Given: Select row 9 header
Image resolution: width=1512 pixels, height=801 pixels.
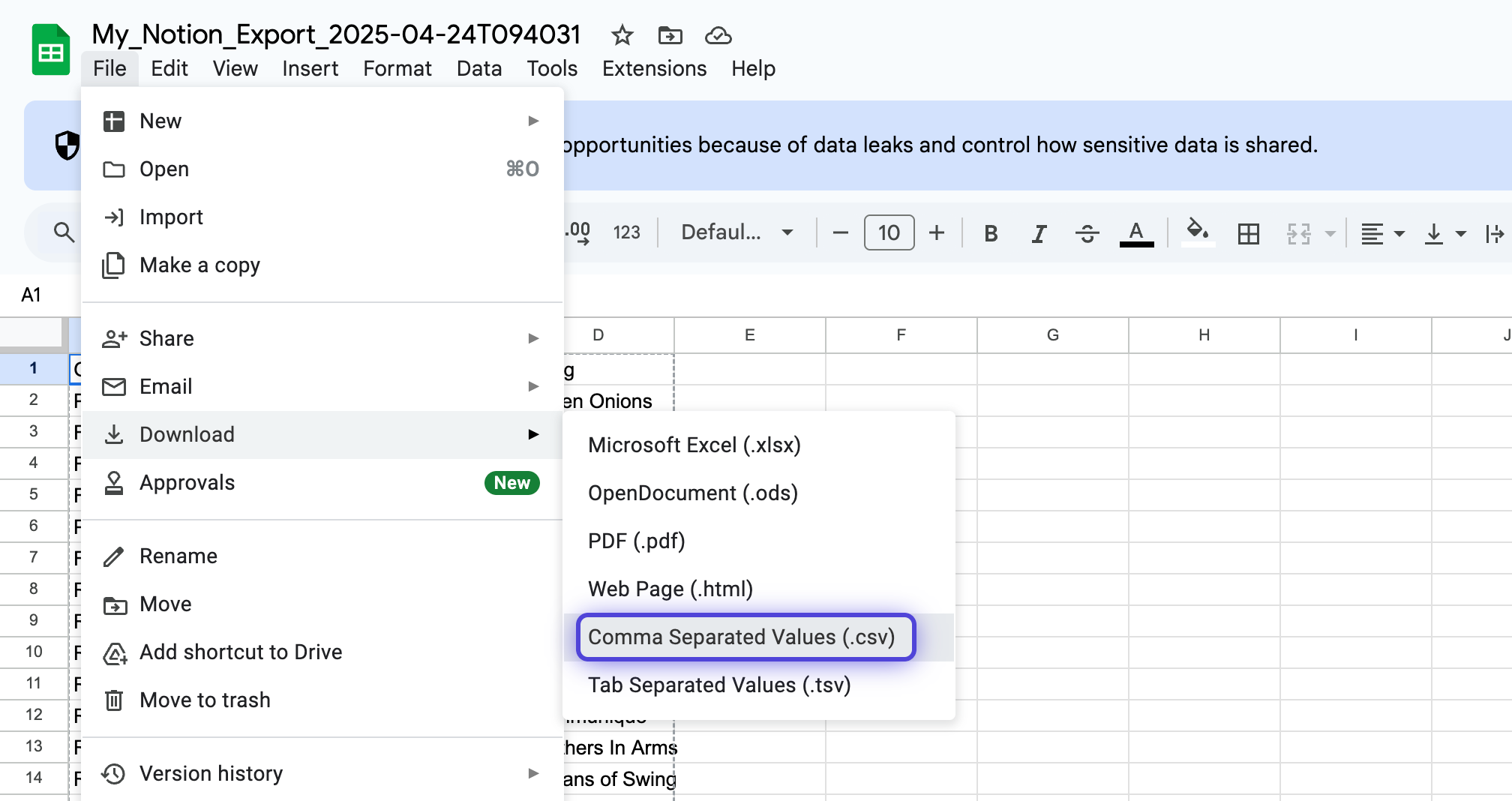Looking at the screenshot, I should click(x=34, y=620).
